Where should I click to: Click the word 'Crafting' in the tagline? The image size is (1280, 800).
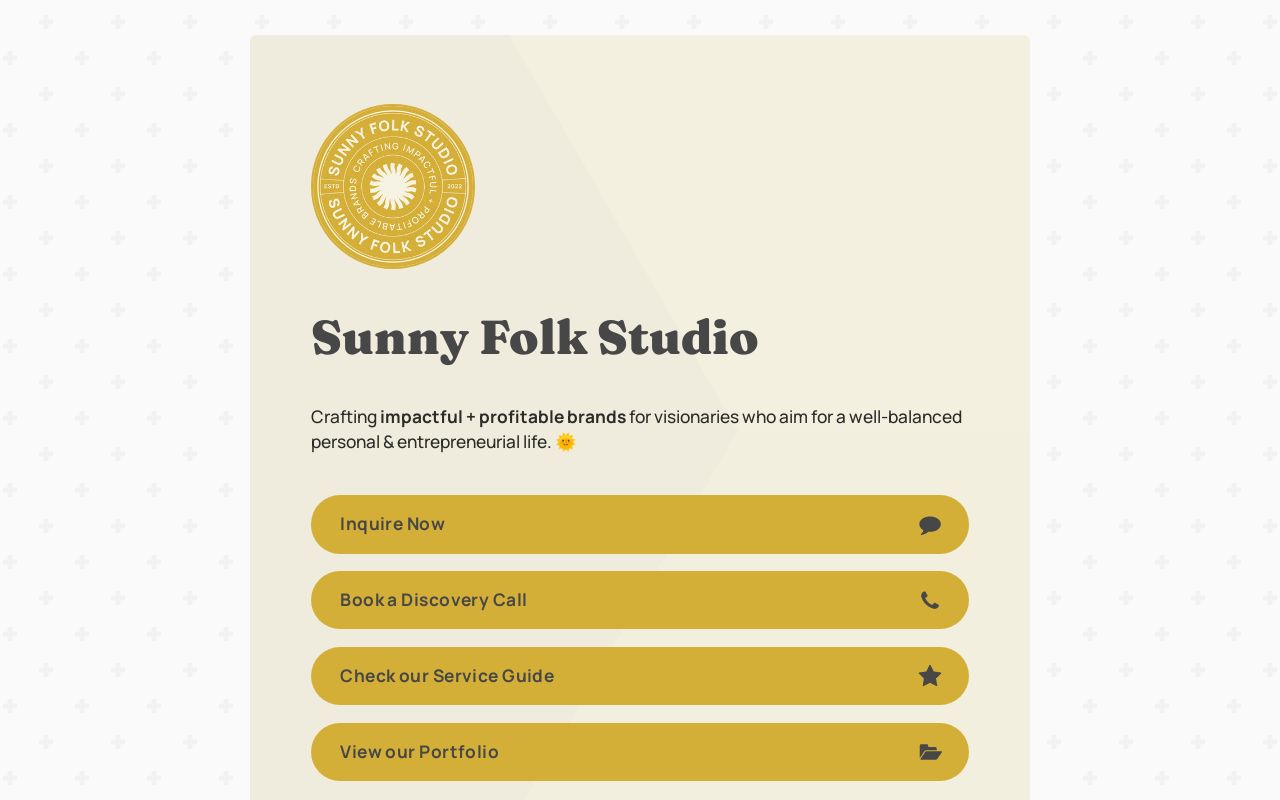point(344,417)
